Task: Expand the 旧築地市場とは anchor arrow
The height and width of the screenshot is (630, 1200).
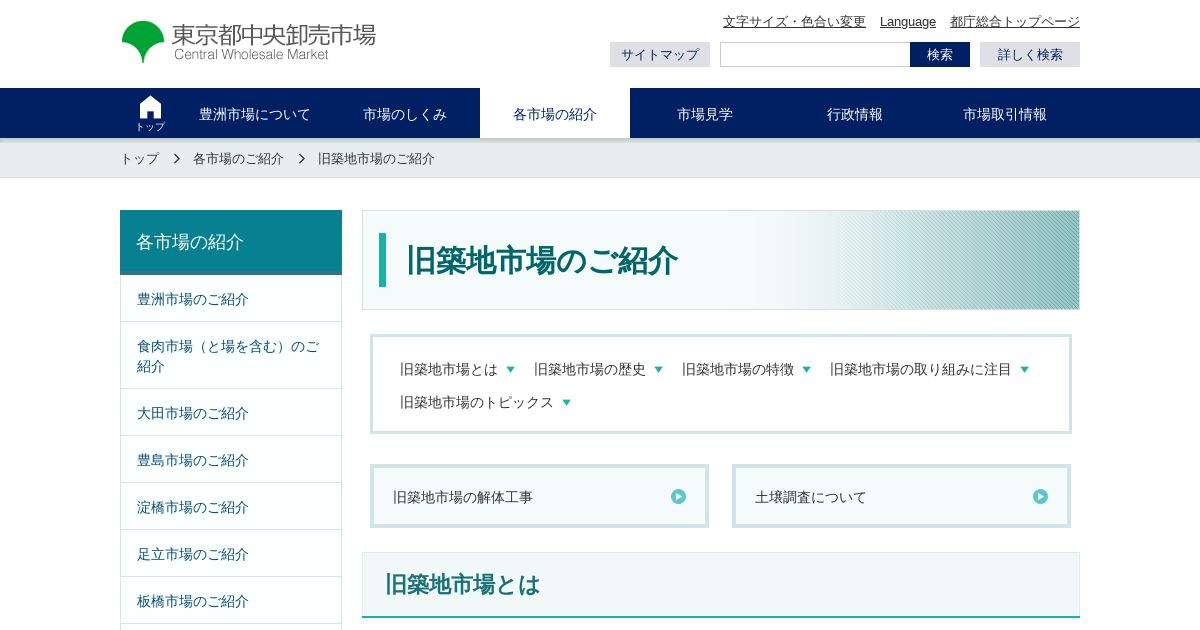Action: [x=510, y=369]
